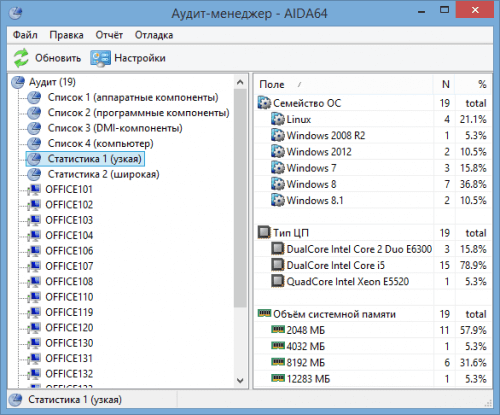Open the Отчёт menu
The image size is (500, 415).
tap(109, 35)
